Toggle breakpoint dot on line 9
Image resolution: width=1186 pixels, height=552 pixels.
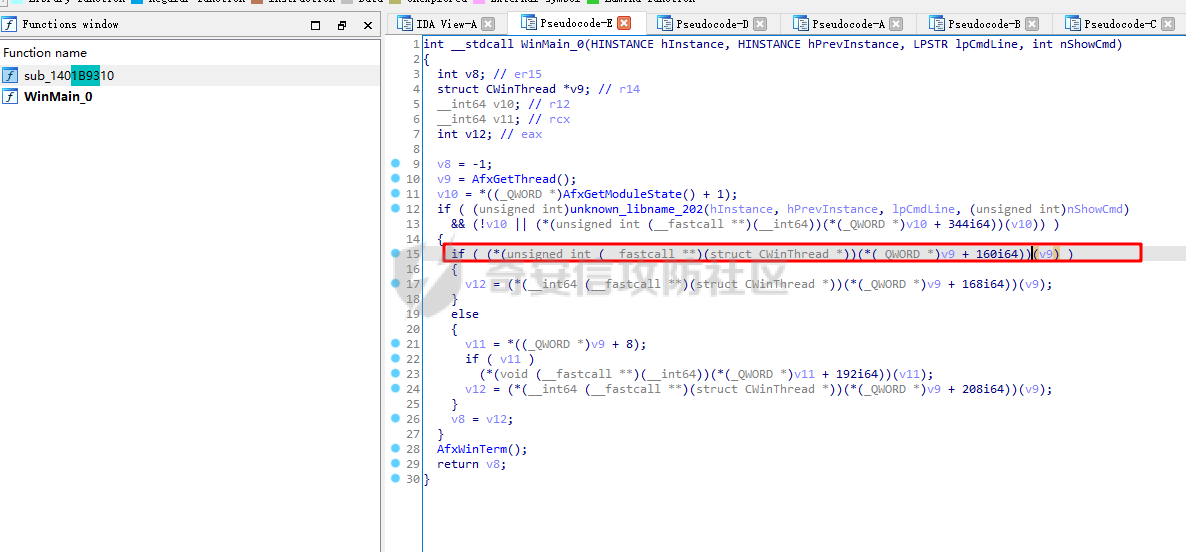(x=395, y=164)
